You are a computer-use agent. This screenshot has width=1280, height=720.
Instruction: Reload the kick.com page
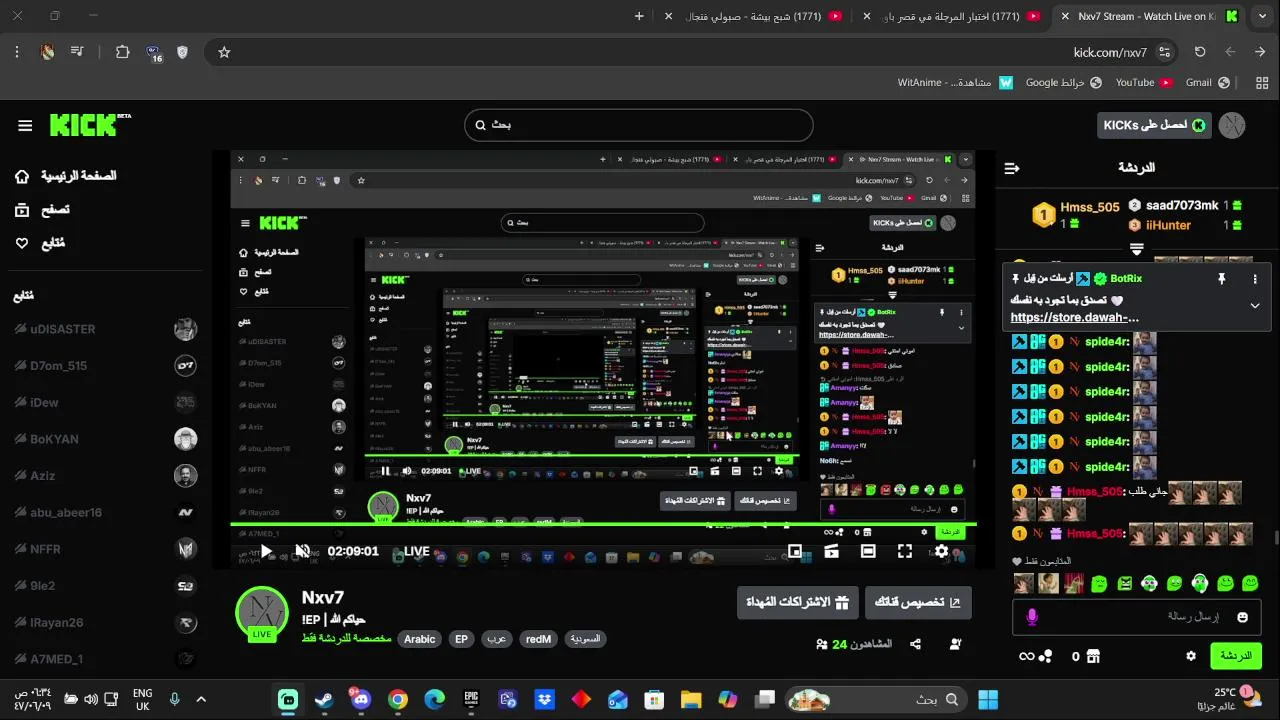click(1200, 52)
